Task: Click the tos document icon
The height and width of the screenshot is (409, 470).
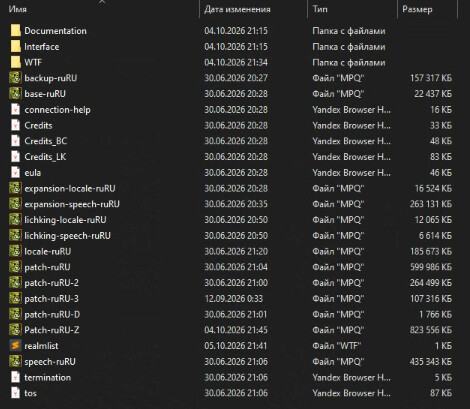Action: [x=15, y=393]
